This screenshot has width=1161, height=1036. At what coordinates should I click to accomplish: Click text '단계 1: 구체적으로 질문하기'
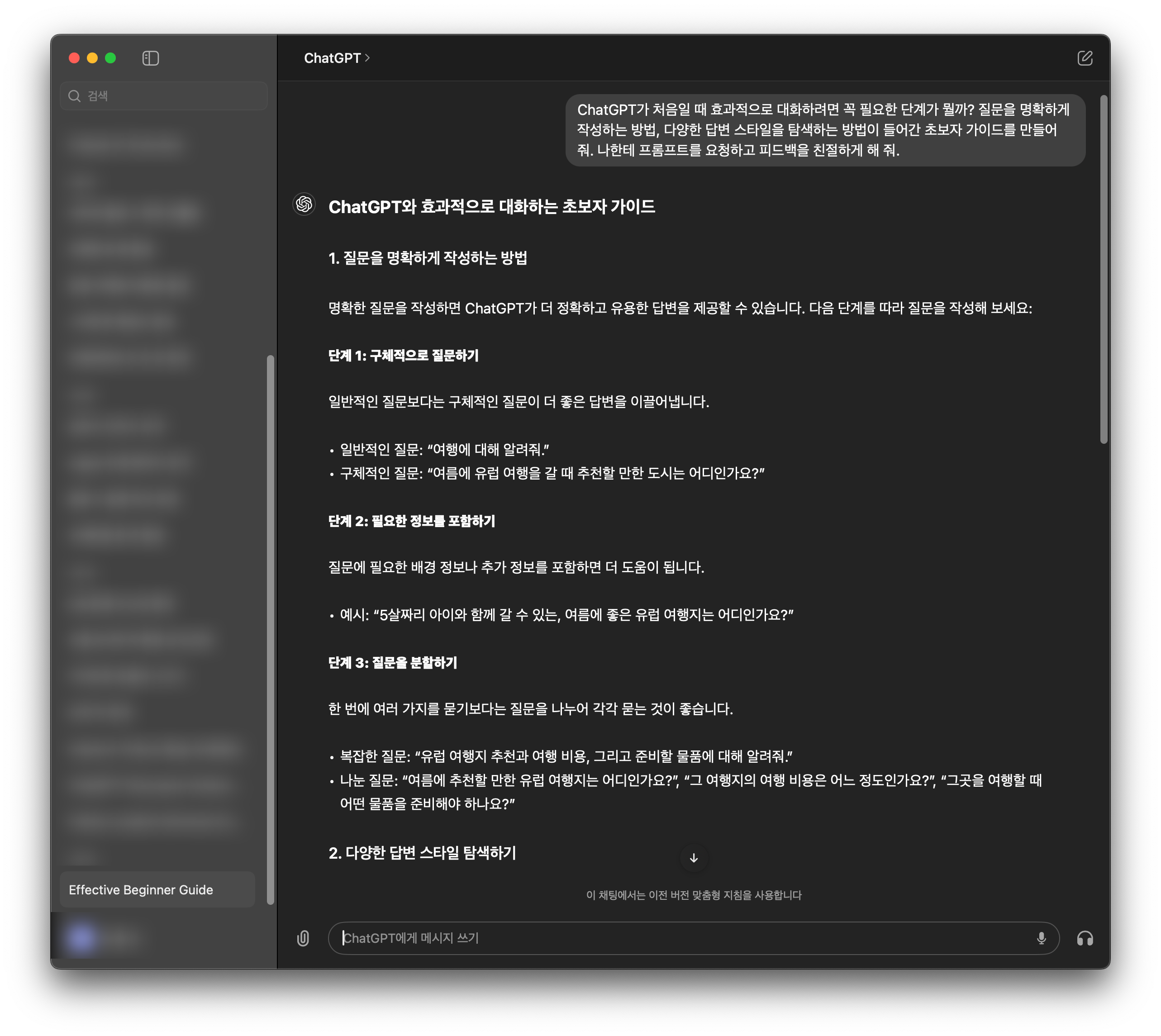403,356
